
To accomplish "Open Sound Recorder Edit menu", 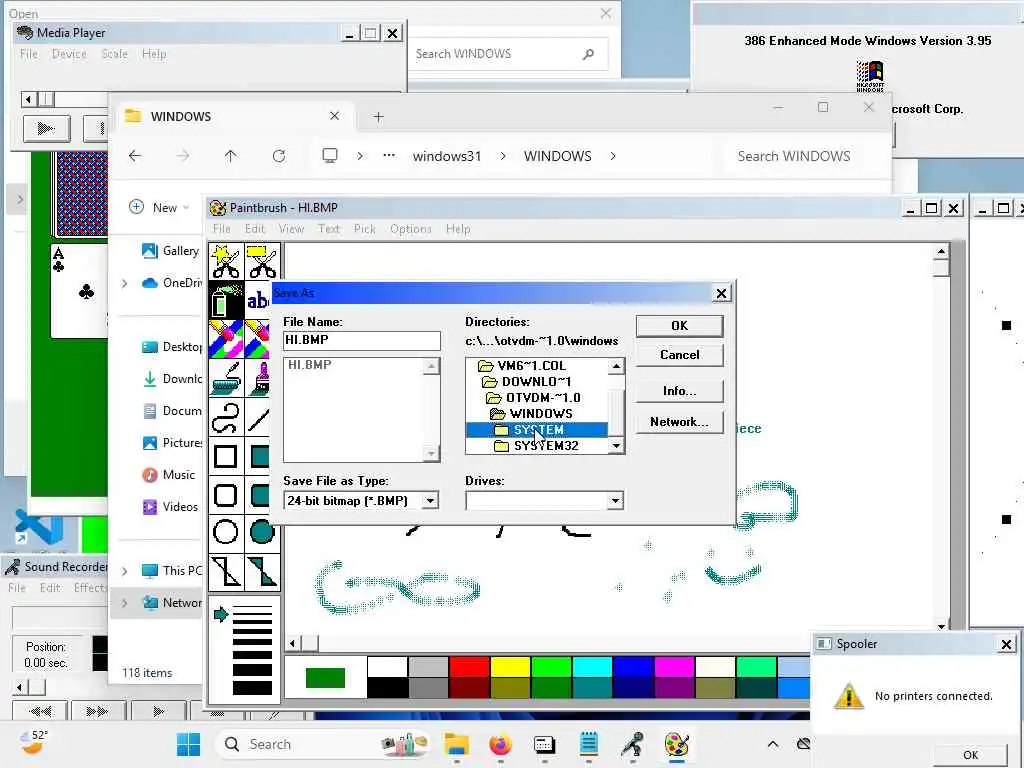I will (x=50, y=588).
